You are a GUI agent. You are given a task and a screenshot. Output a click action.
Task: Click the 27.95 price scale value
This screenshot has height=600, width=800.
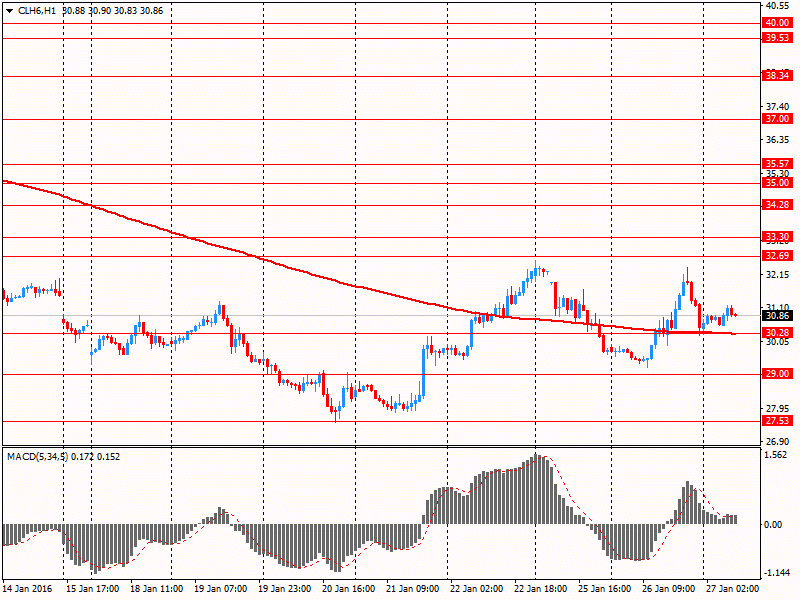tap(778, 409)
